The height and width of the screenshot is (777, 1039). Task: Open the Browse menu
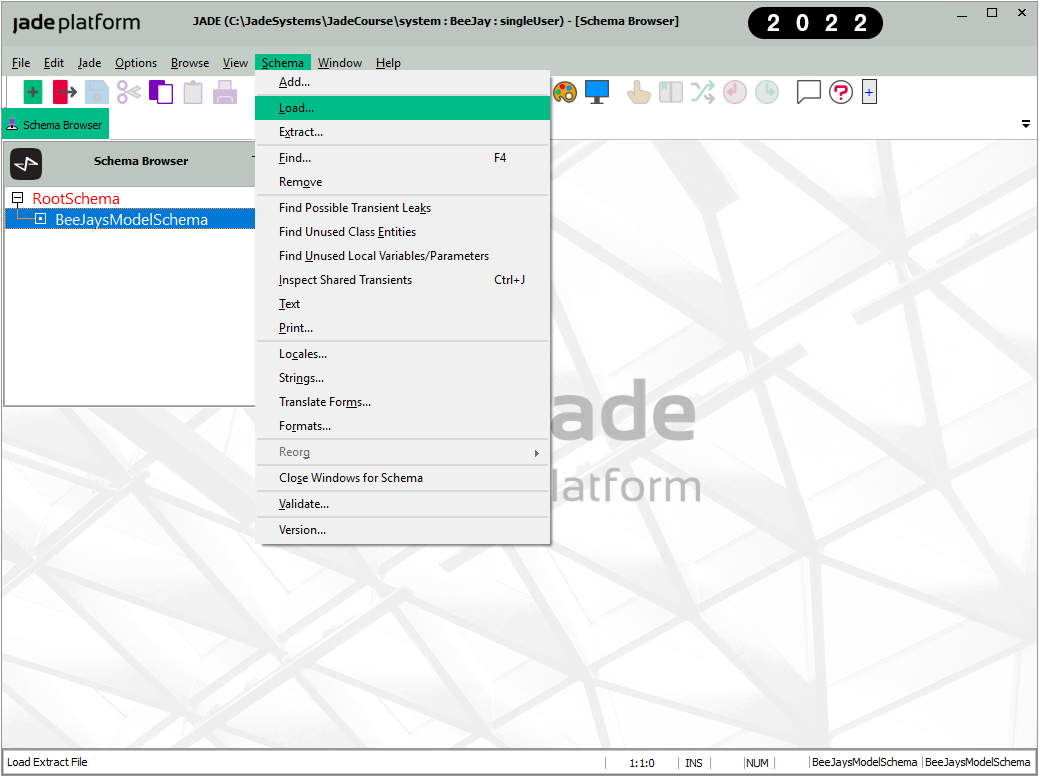click(x=190, y=63)
